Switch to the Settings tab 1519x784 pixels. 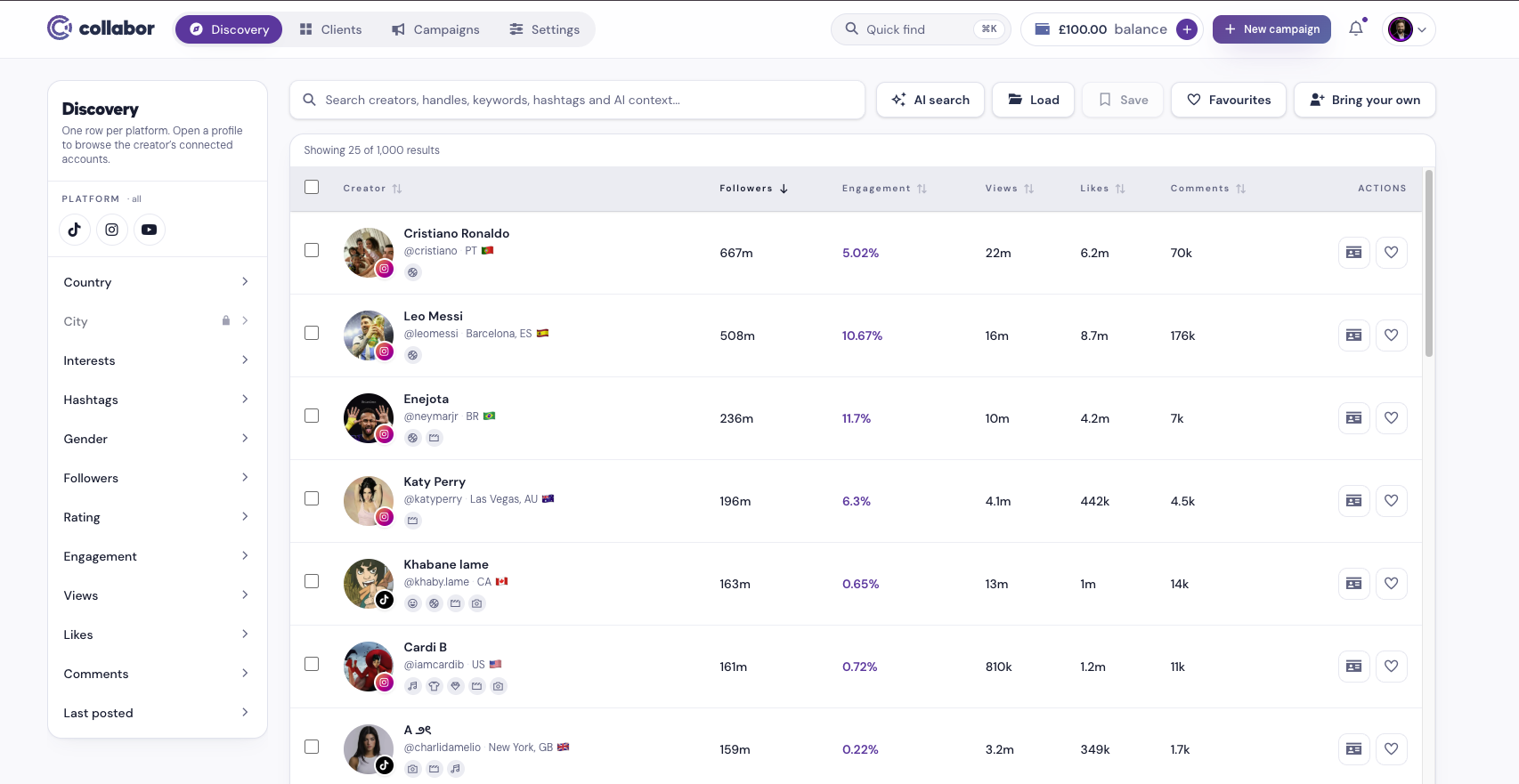click(544, 29)
